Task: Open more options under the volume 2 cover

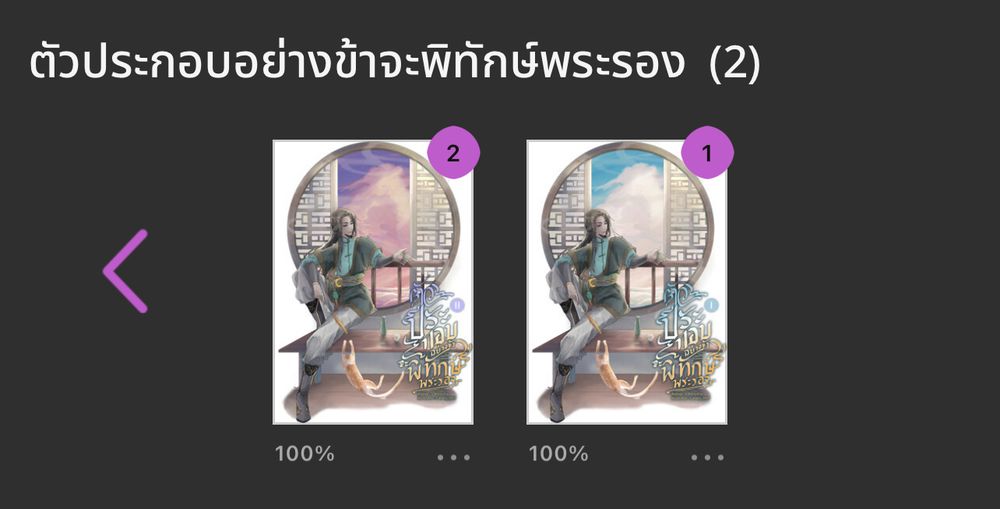Action: click(x=454, y=457)
